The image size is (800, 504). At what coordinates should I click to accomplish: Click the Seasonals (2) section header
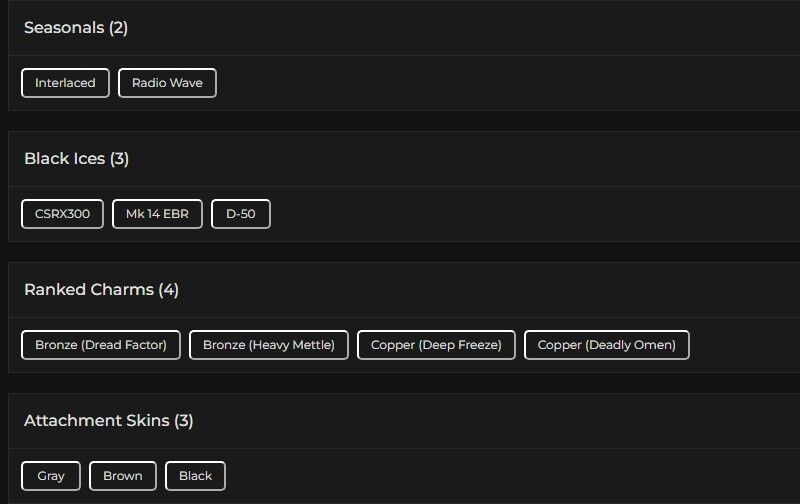[x=76, y=28]
